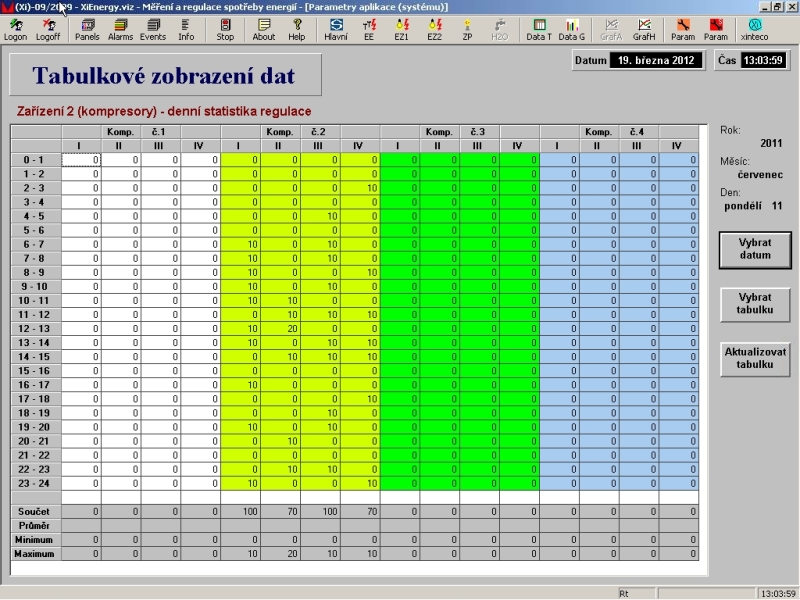
Task: Click the Zařízení 2 (kompresory) subtitle
Action: point(164,111)
